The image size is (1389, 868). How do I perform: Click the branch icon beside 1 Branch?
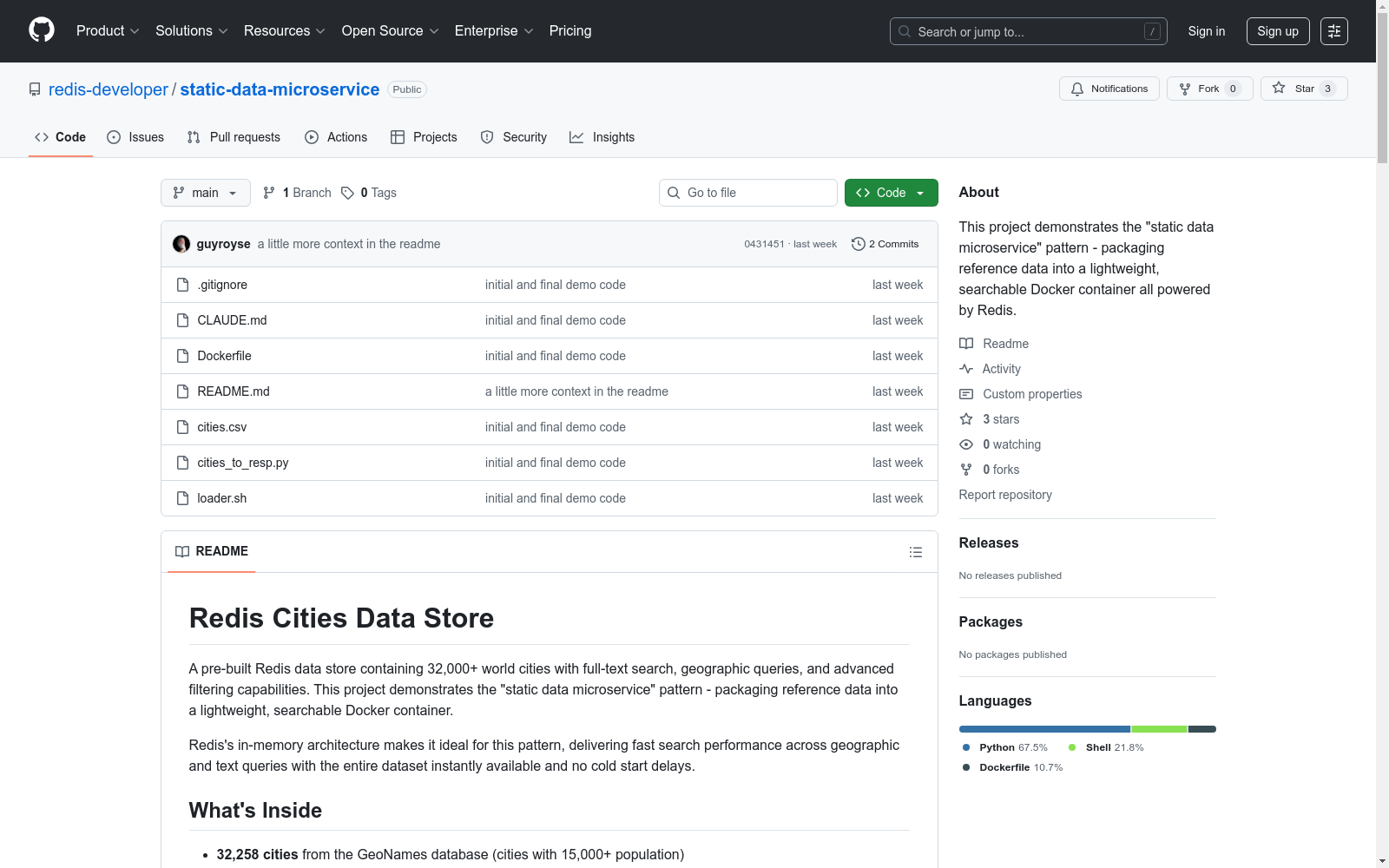(269, 193)
